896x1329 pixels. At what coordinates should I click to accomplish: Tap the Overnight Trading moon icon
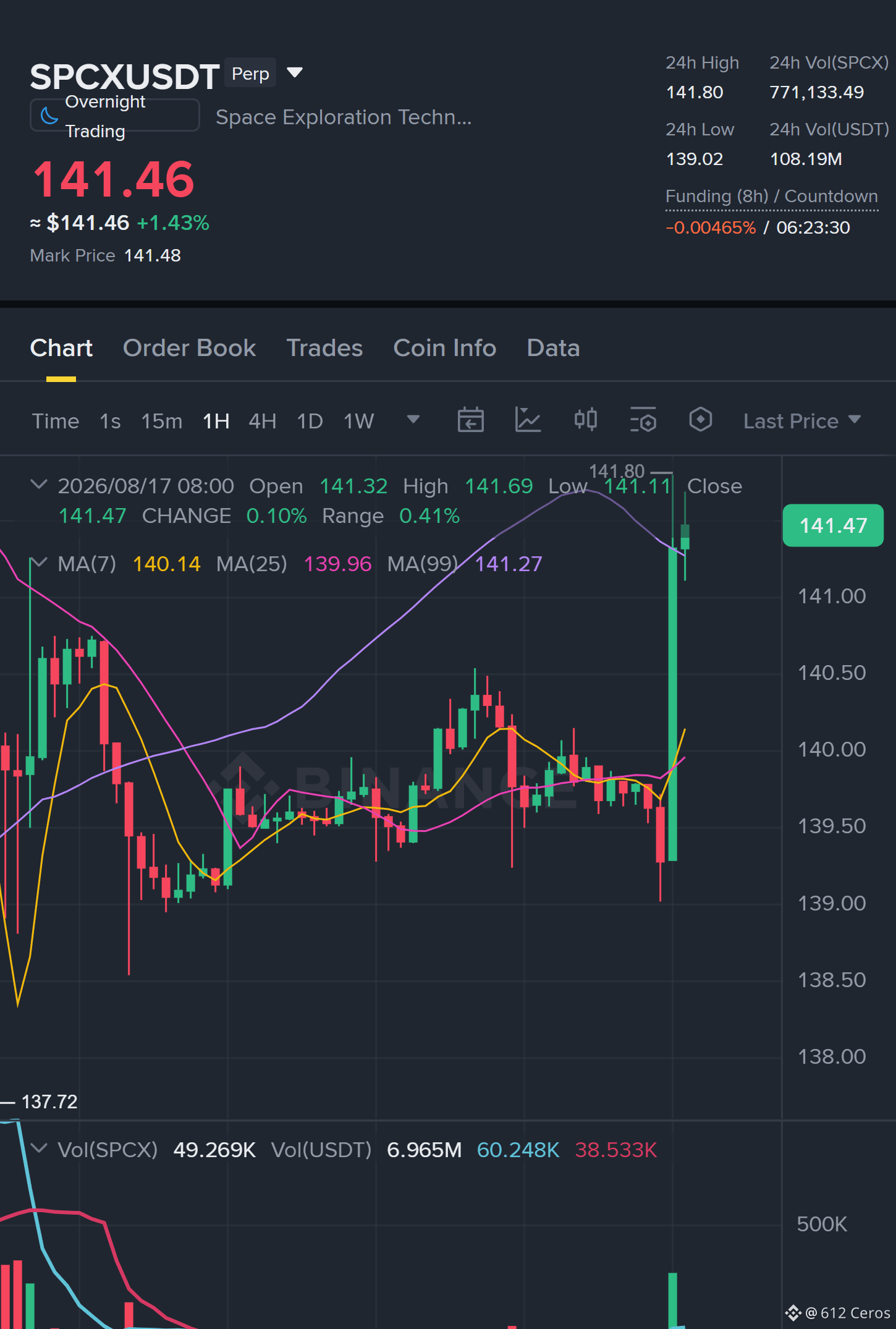pyautogui.click(x=49, y=116)
